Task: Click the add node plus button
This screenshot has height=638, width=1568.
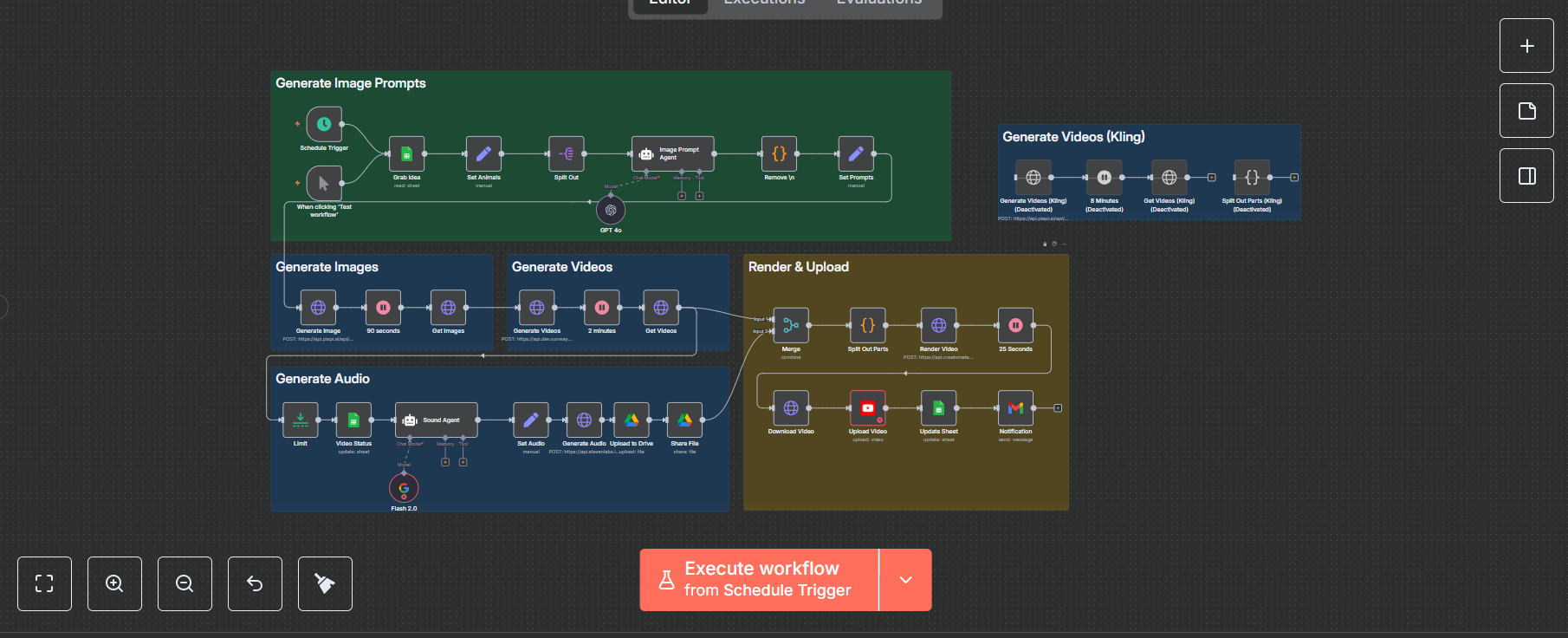Action: pos(1526,46)
